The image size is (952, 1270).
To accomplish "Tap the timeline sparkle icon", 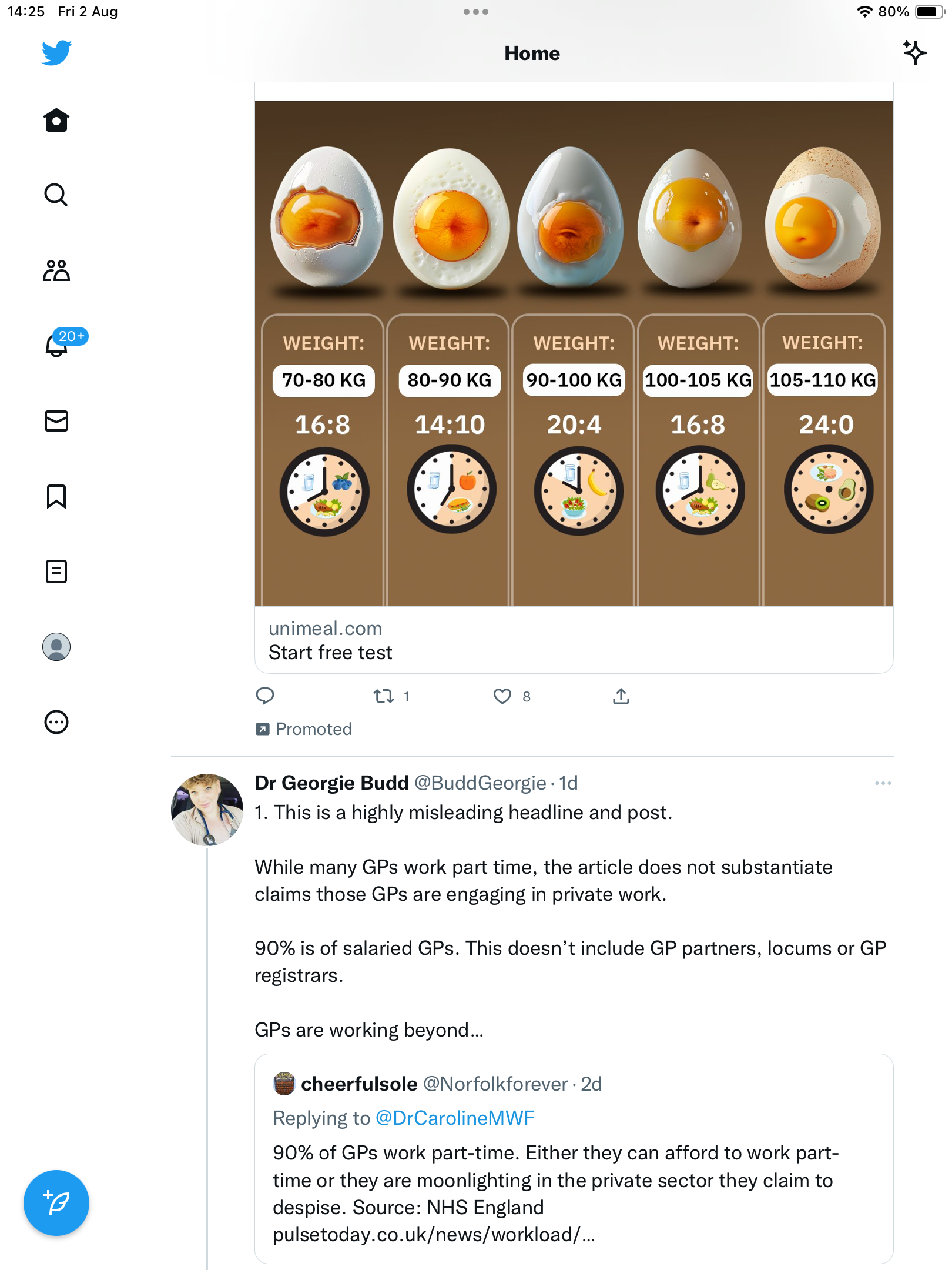I will click(x=914, y=53).
